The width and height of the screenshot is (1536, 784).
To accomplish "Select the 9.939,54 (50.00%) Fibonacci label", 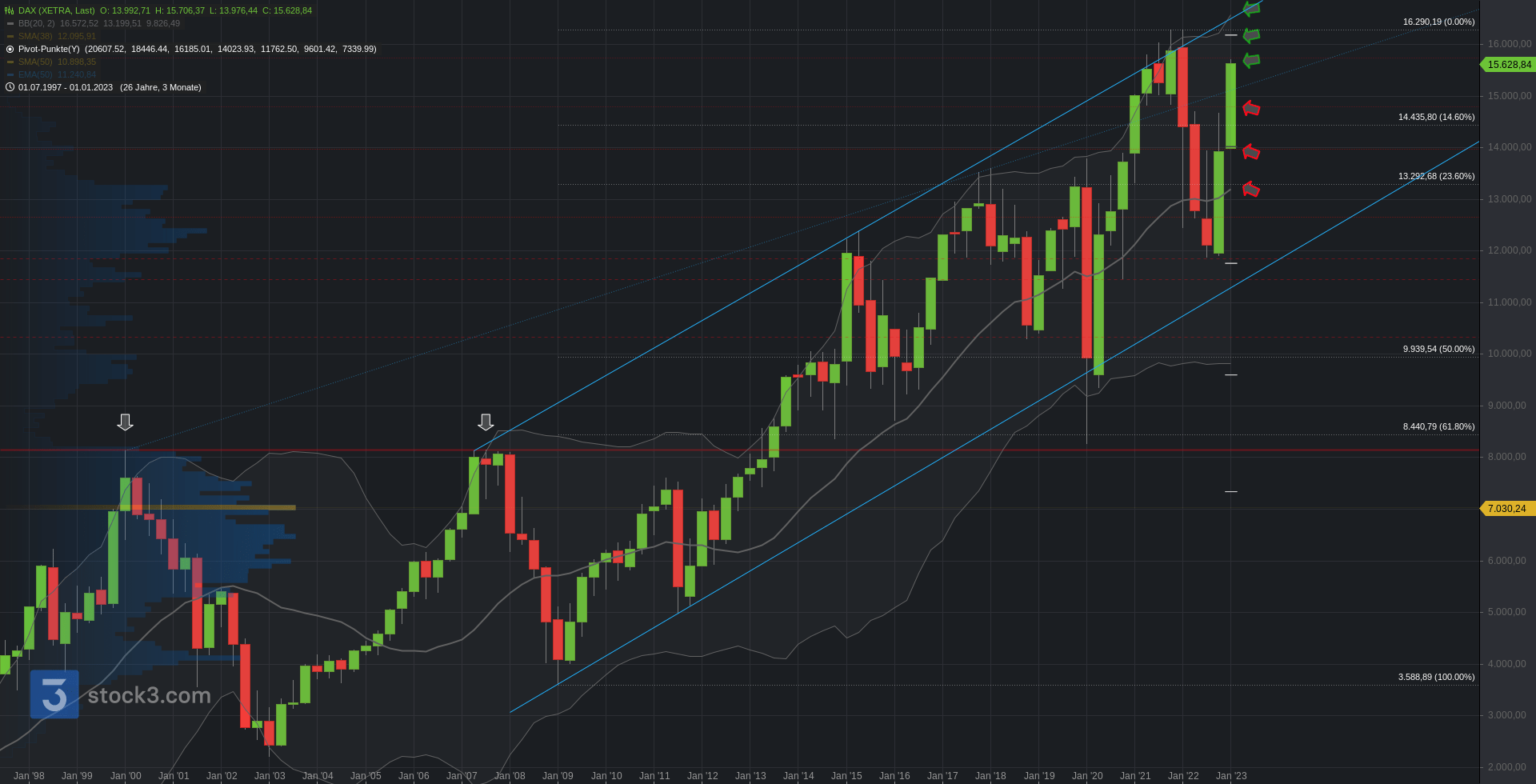I will point(1438,349).
